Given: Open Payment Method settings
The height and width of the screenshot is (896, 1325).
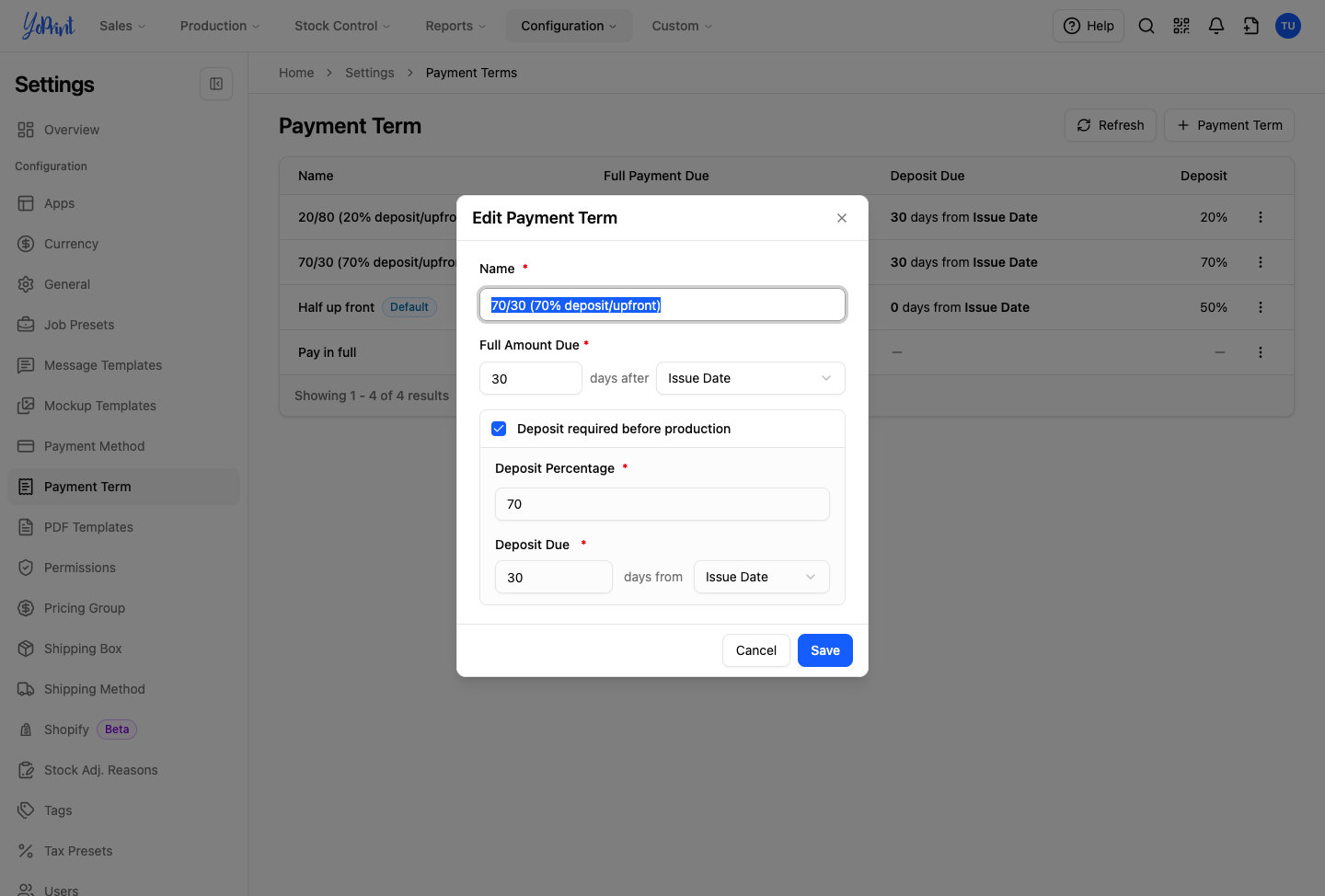Looking at the screenshot, I should [x=123, y=446].
